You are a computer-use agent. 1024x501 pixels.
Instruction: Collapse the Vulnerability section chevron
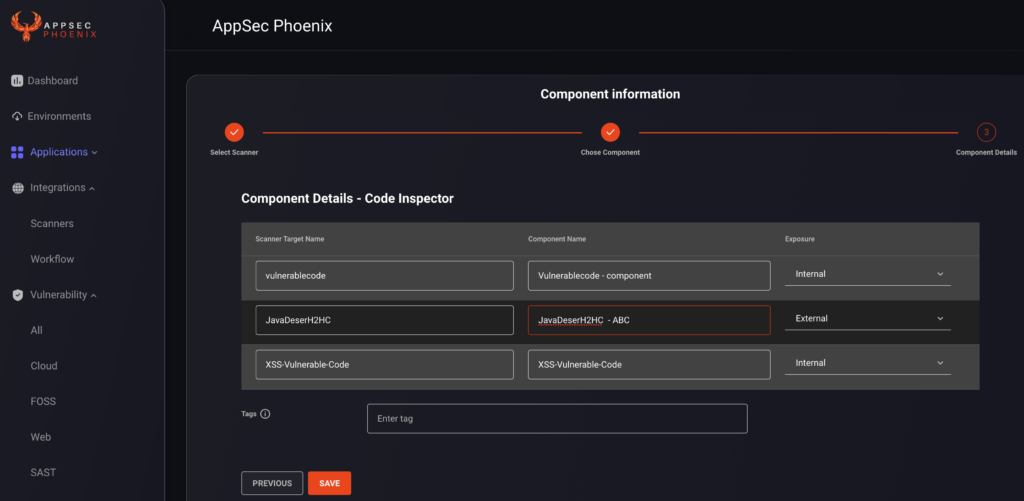pyautogui.click(x=93, y=296)
